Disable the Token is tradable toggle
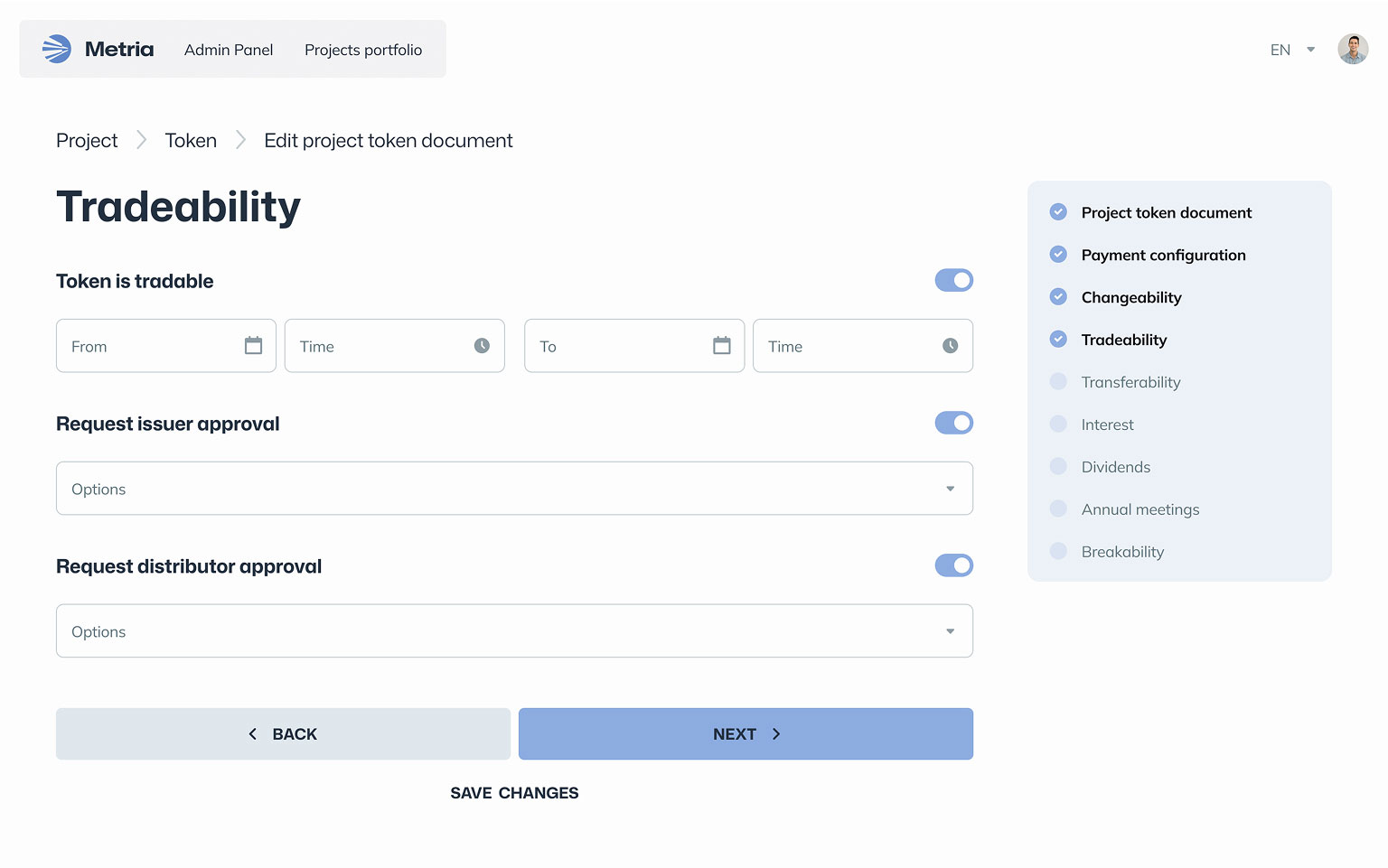Screen dimensions: 1388x868 (x=953, y=281)
